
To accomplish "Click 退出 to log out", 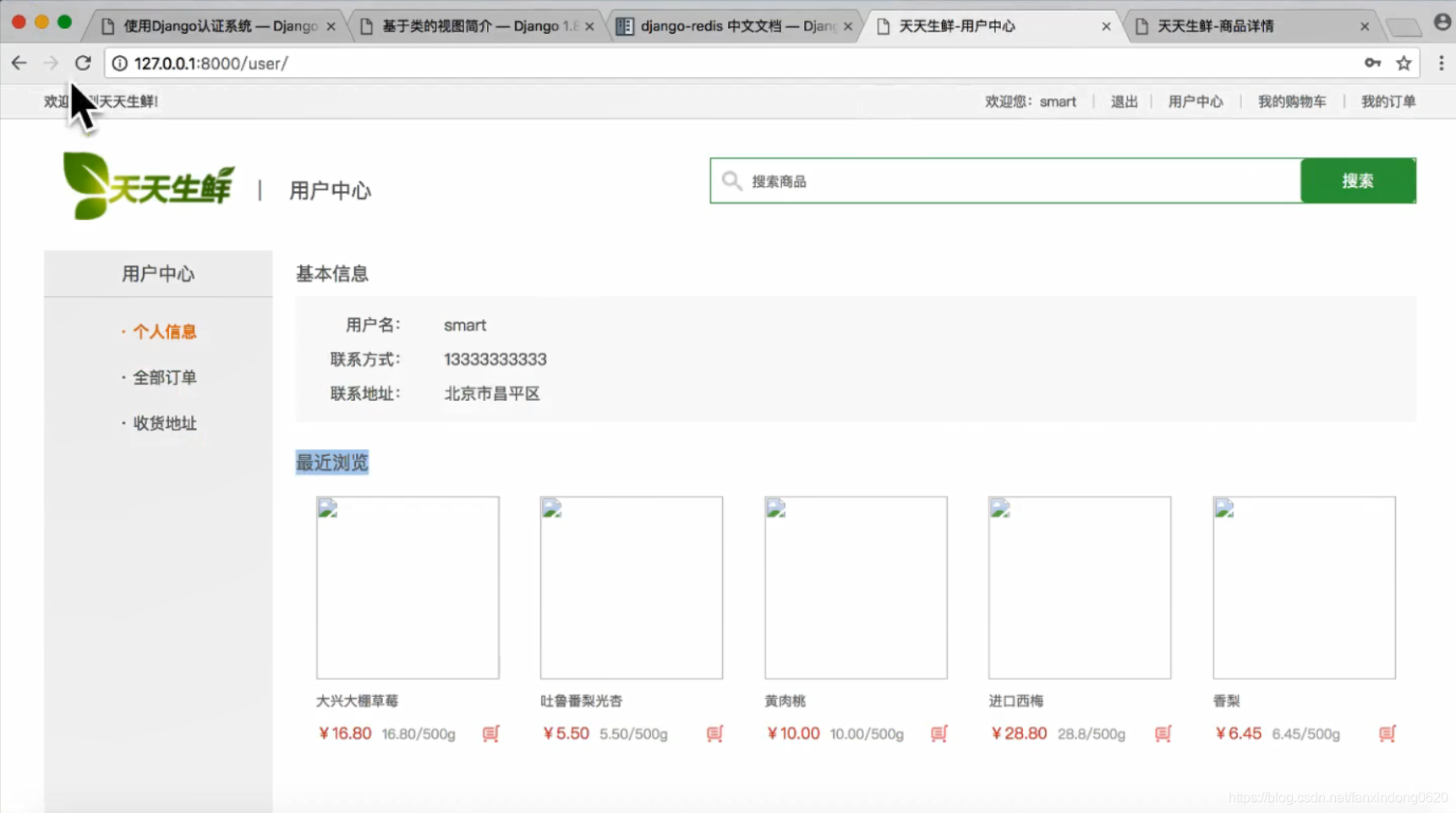I will click(1124, 101).
